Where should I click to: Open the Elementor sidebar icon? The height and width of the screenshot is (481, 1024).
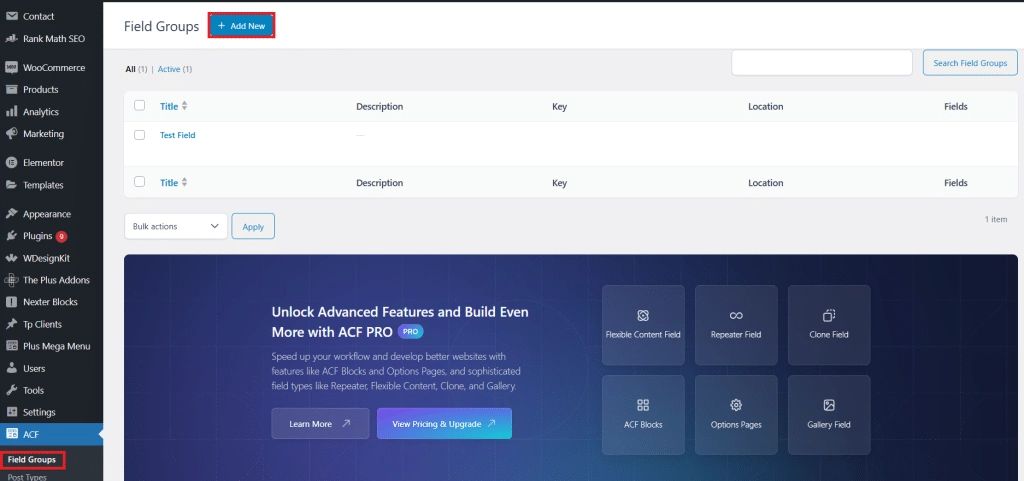pyautogui.click(x=11, y=163)
